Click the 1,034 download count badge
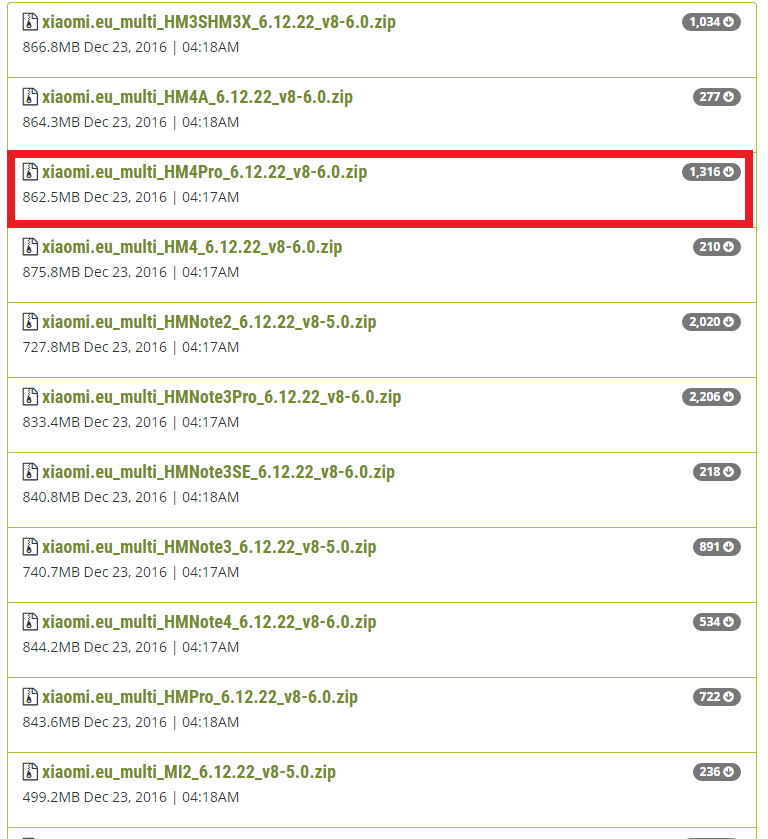Image resolution: width=768 pixels, height=839 pixels. tap(711, 22)
